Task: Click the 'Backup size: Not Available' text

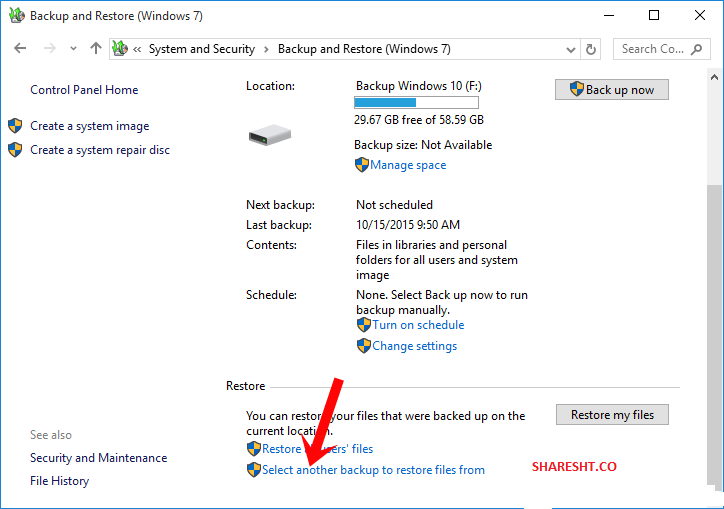Action: point(423,145)
